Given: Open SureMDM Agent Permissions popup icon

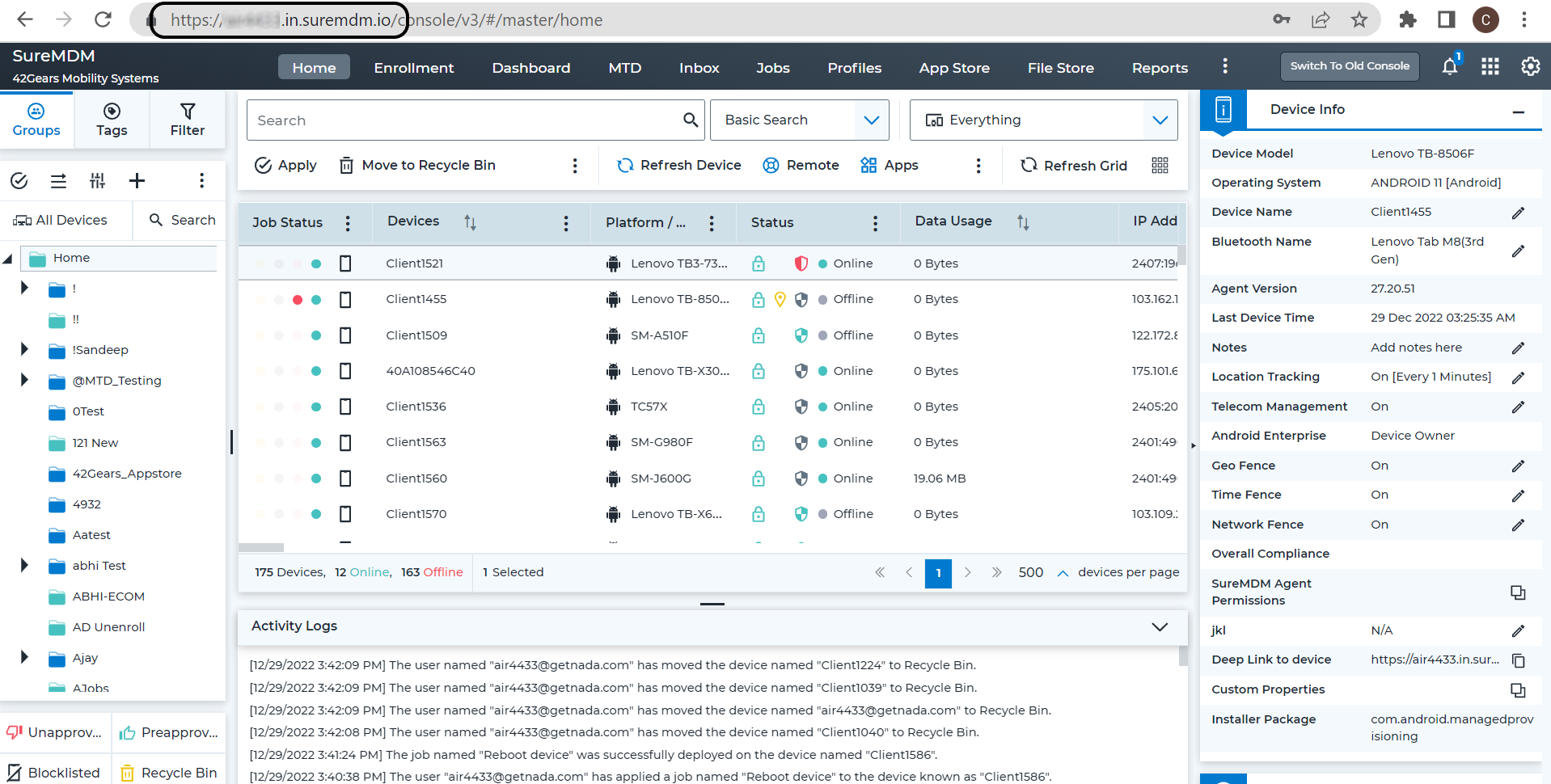Looking at the screenshot, I should pyautogui.click(x=1518, y=592).
